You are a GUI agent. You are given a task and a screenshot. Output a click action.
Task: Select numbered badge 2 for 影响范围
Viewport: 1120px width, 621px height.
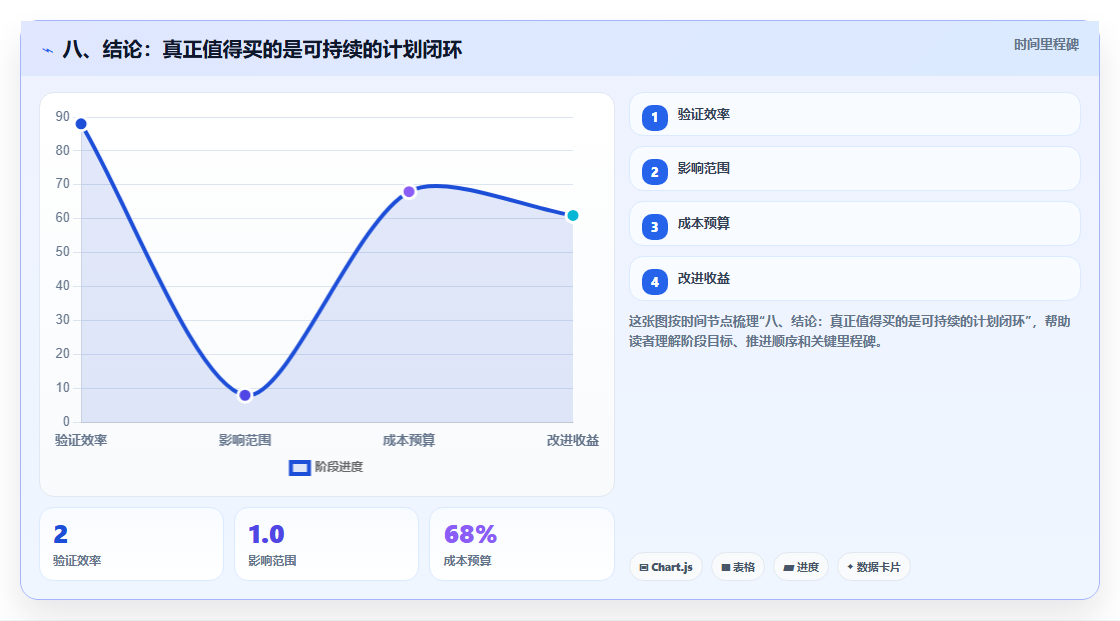tap(654, 172)
